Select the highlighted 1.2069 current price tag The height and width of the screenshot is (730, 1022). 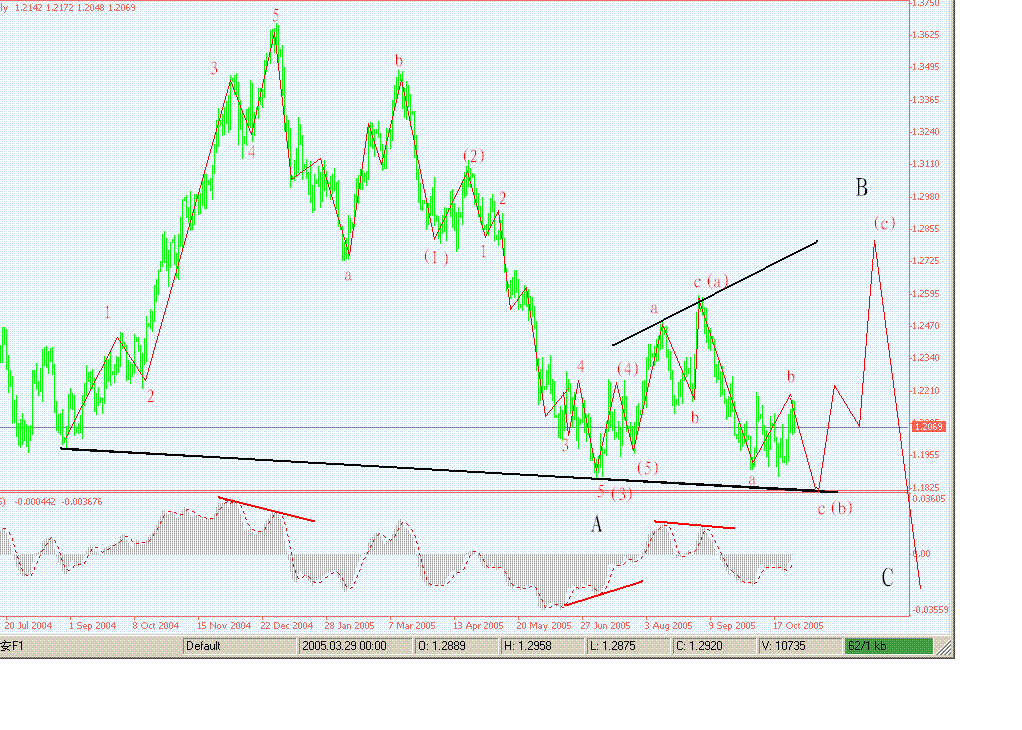click(x=931, y=427)
